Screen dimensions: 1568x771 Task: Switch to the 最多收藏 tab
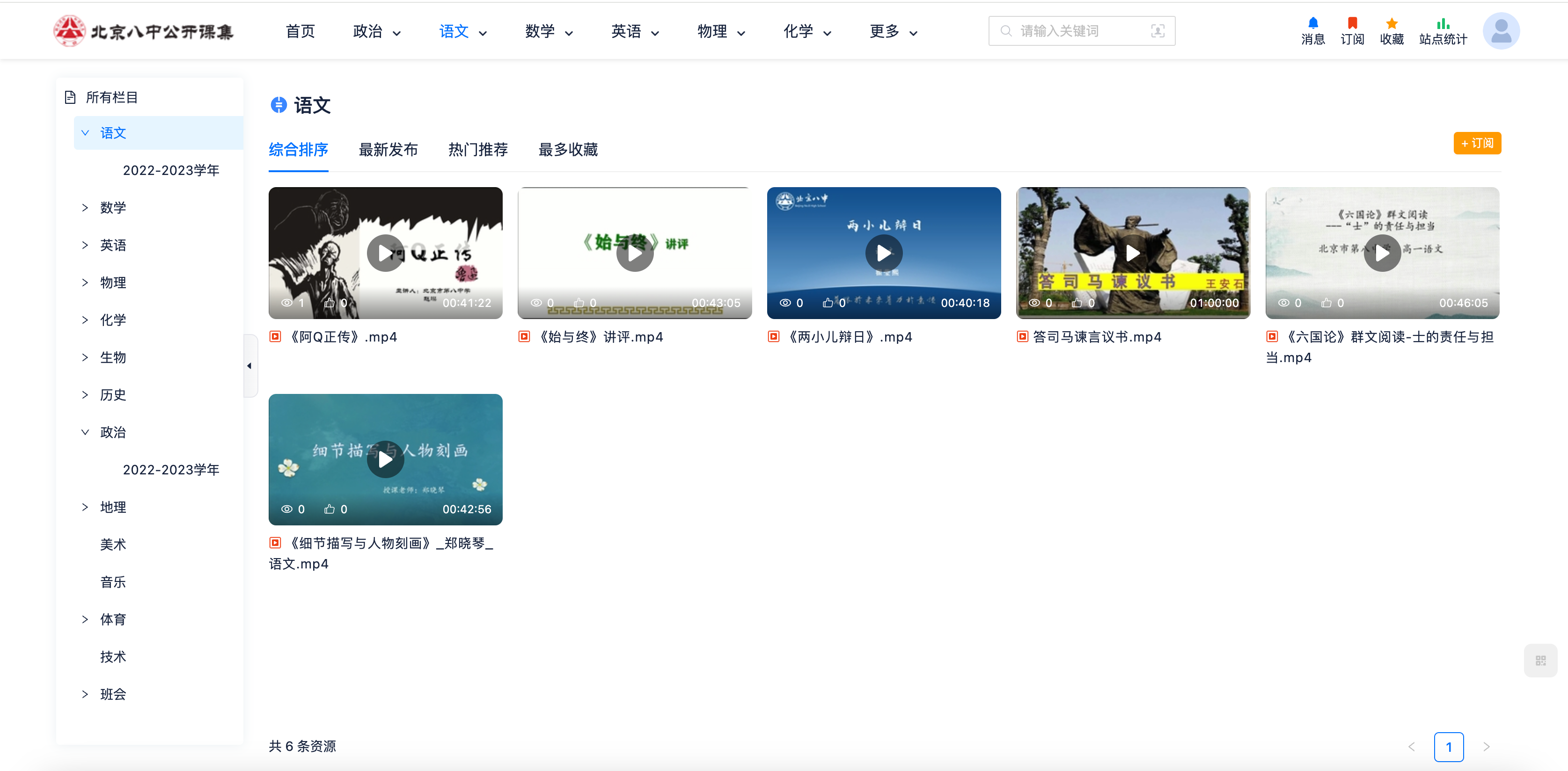point(568,150)
